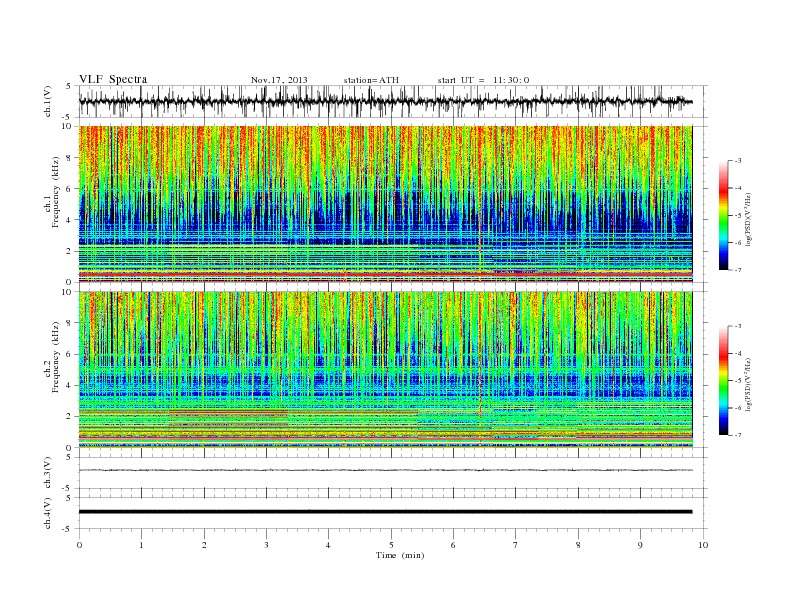Screen dimensions: 792x612
Task: Click time axis tick label "5"
Action: 391,545
